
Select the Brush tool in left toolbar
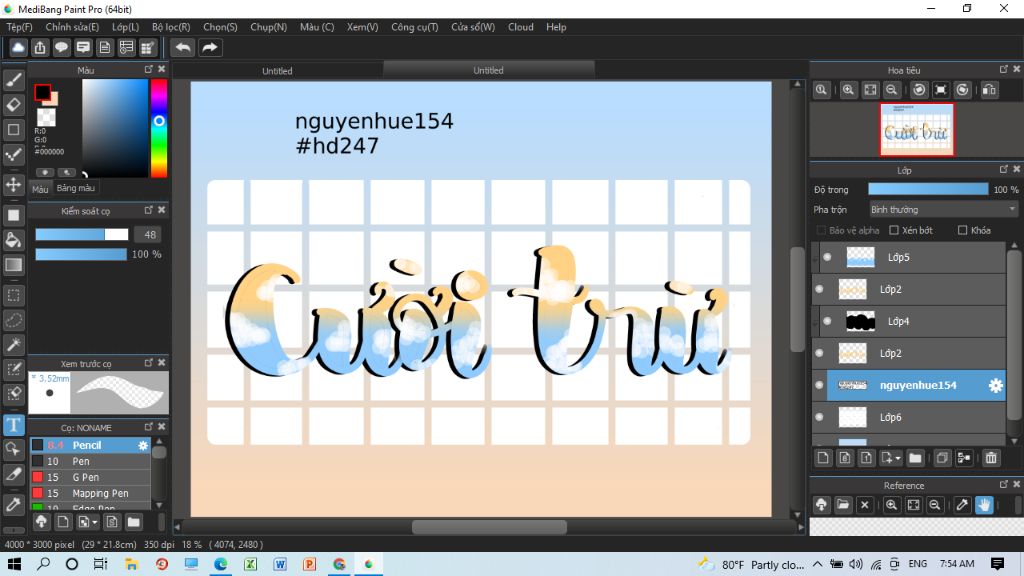(14, 80)
